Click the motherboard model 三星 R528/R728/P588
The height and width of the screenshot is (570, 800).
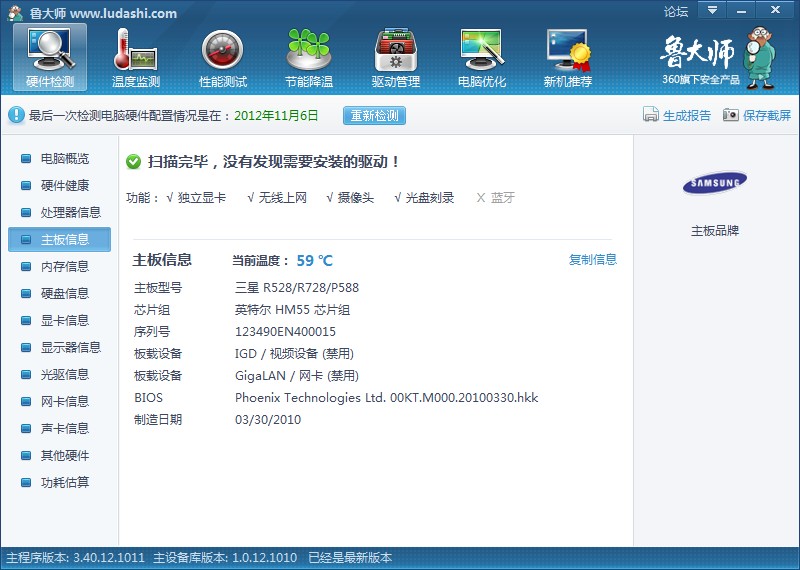coord(297,288)
